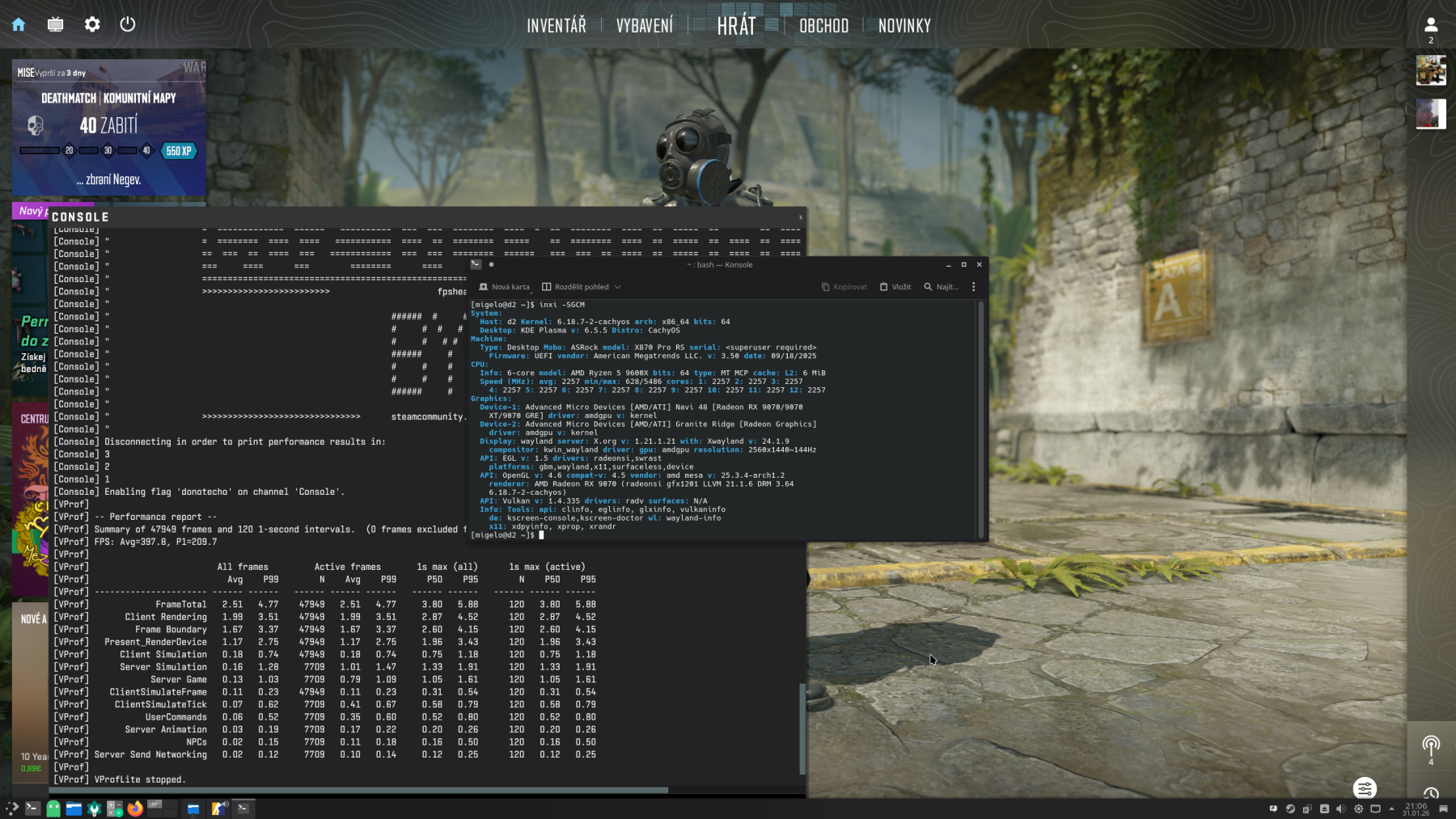Click the console vertical scrollbar handle
The height and width of the screenshot is (819, 1456).
click(x=802, y=728)
